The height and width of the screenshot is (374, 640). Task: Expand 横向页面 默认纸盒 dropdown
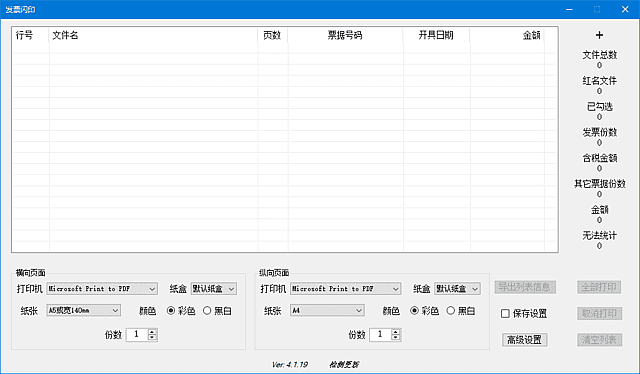[213, 289]
